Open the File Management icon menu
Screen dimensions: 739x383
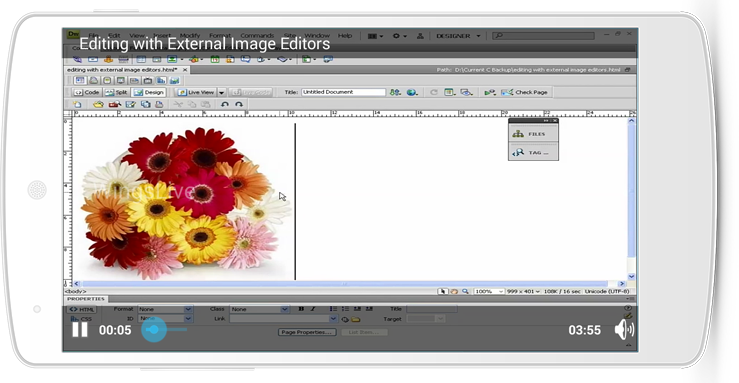pyautogui.click(x=395, y=92)
